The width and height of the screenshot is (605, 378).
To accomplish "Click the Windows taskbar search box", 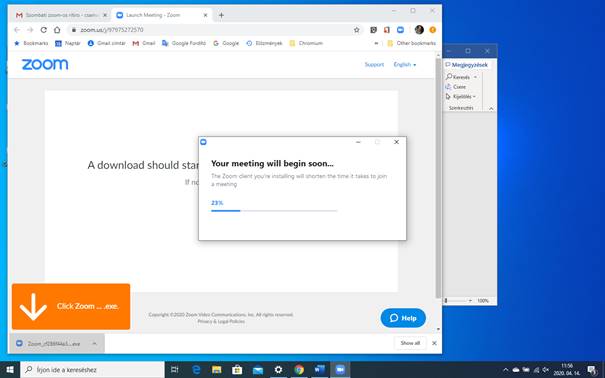I will (x=93, y=370).
